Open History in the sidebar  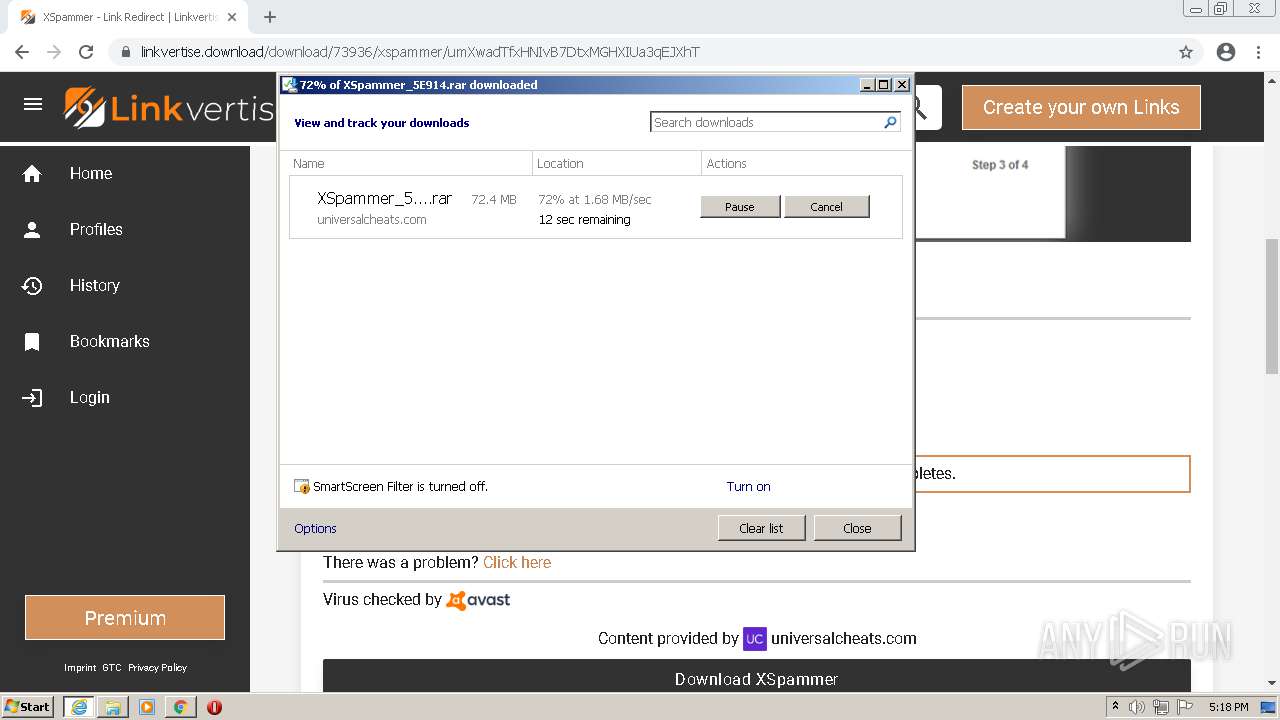94,285
